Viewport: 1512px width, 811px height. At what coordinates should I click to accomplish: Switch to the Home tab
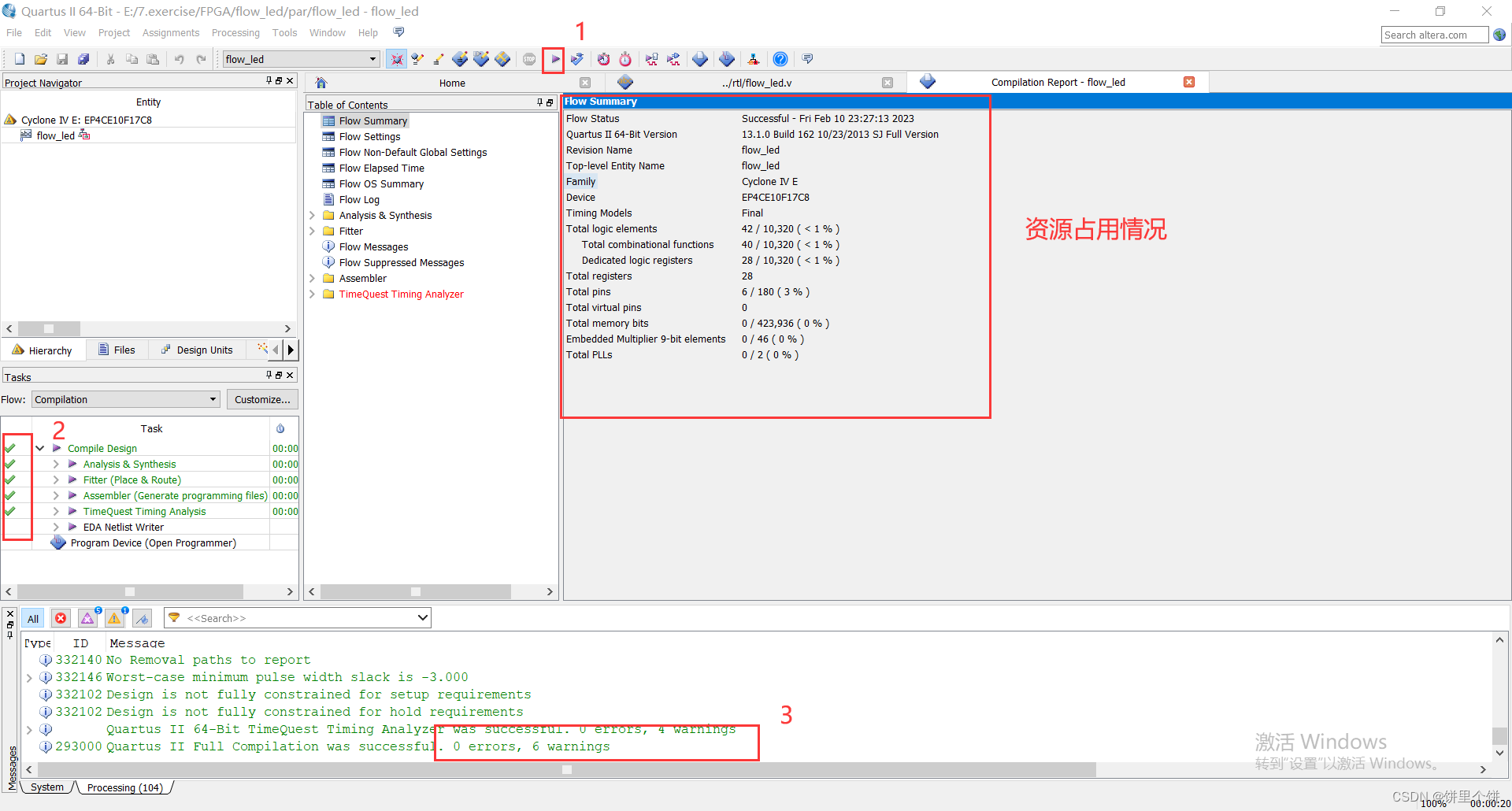click(451, 83)
